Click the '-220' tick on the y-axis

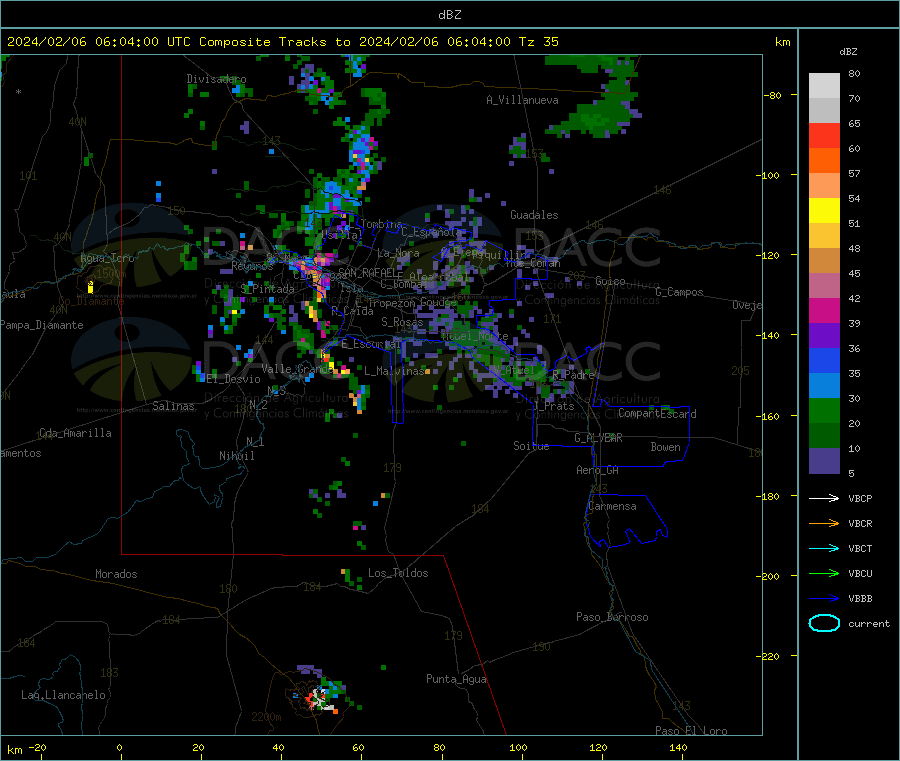pyautogui.click(x=770, y=657)
